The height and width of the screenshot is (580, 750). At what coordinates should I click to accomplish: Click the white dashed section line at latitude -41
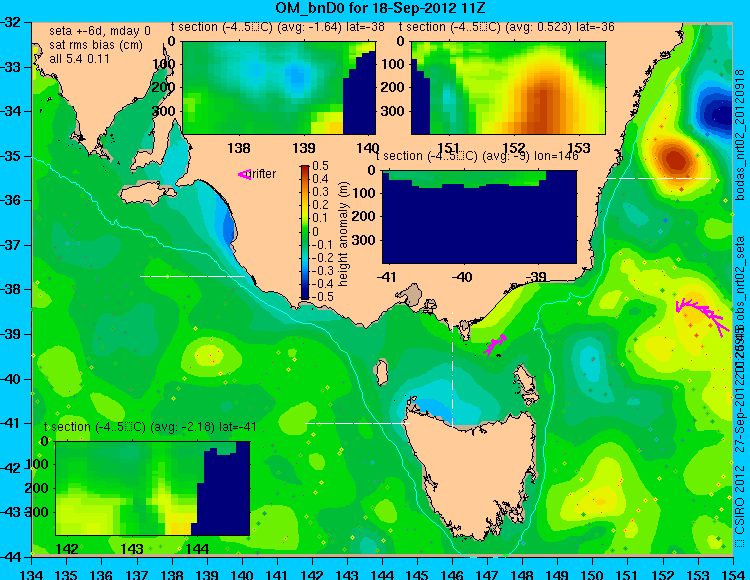[x=357, y=423]
